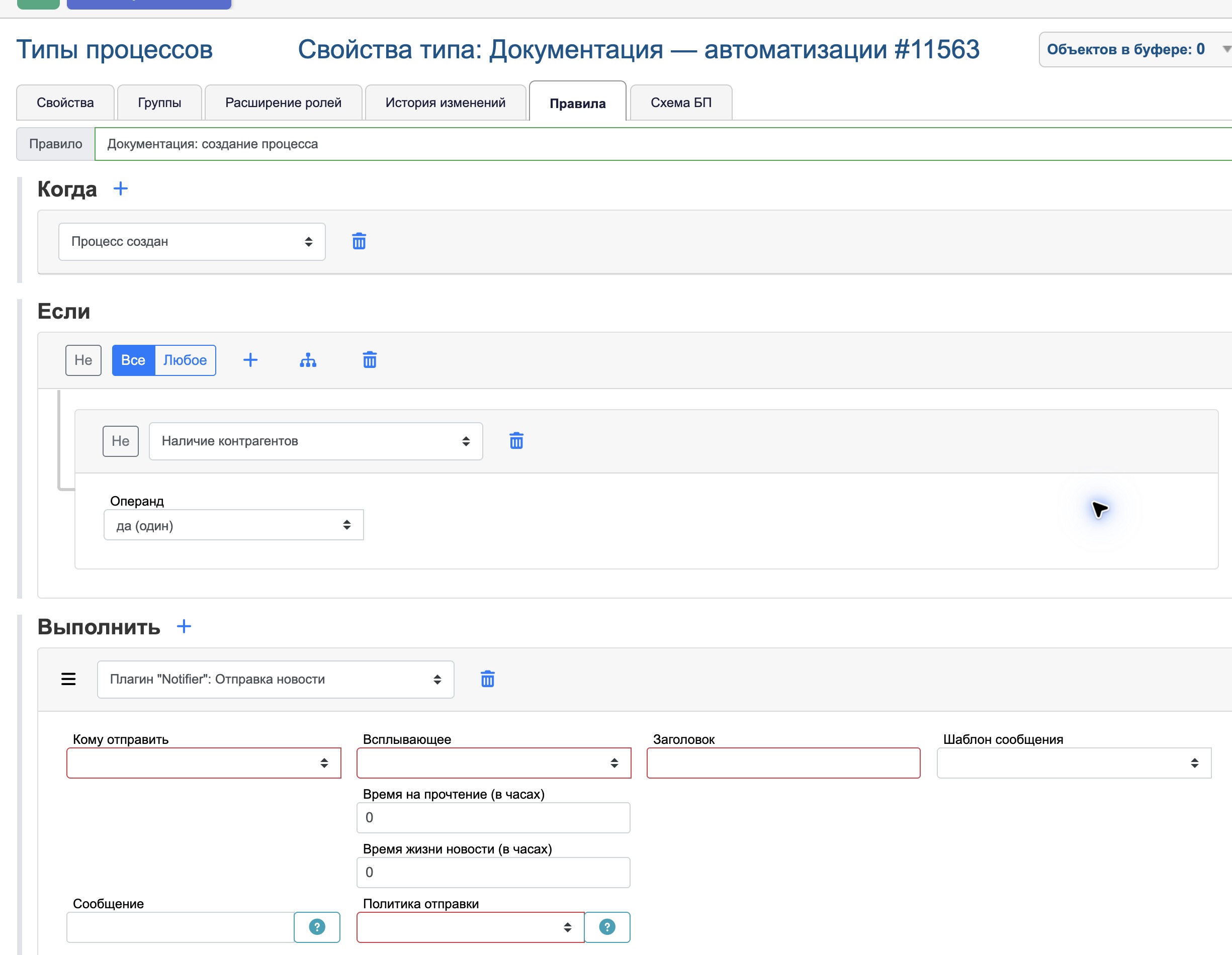1232x955 pixels.
Task: Add a new trigger with the plus next to Когда
Action: [121, 189]
